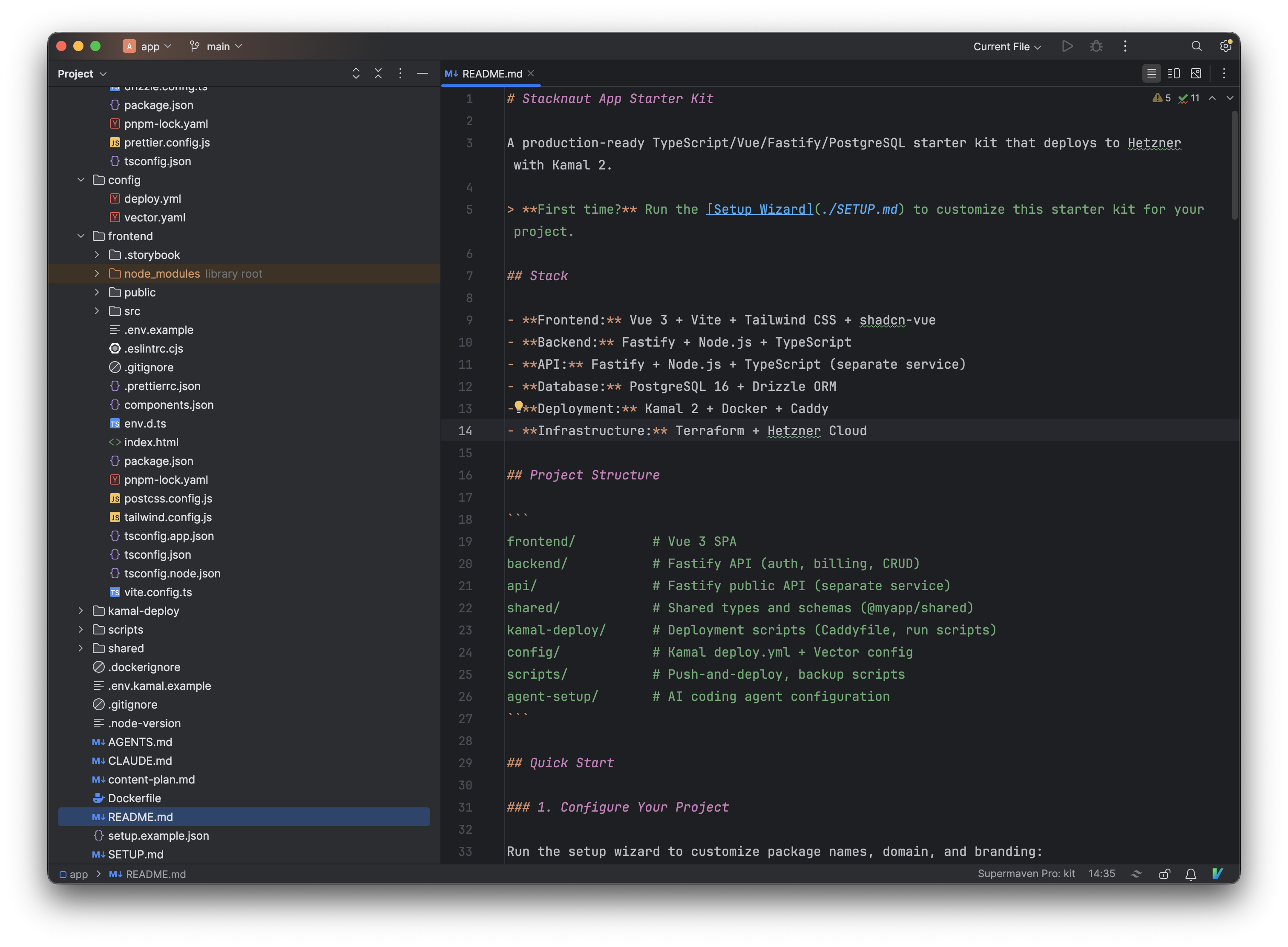Open notifications with the bell icon
Screen dimensions: 1288x947
(x=1190, y=874)
